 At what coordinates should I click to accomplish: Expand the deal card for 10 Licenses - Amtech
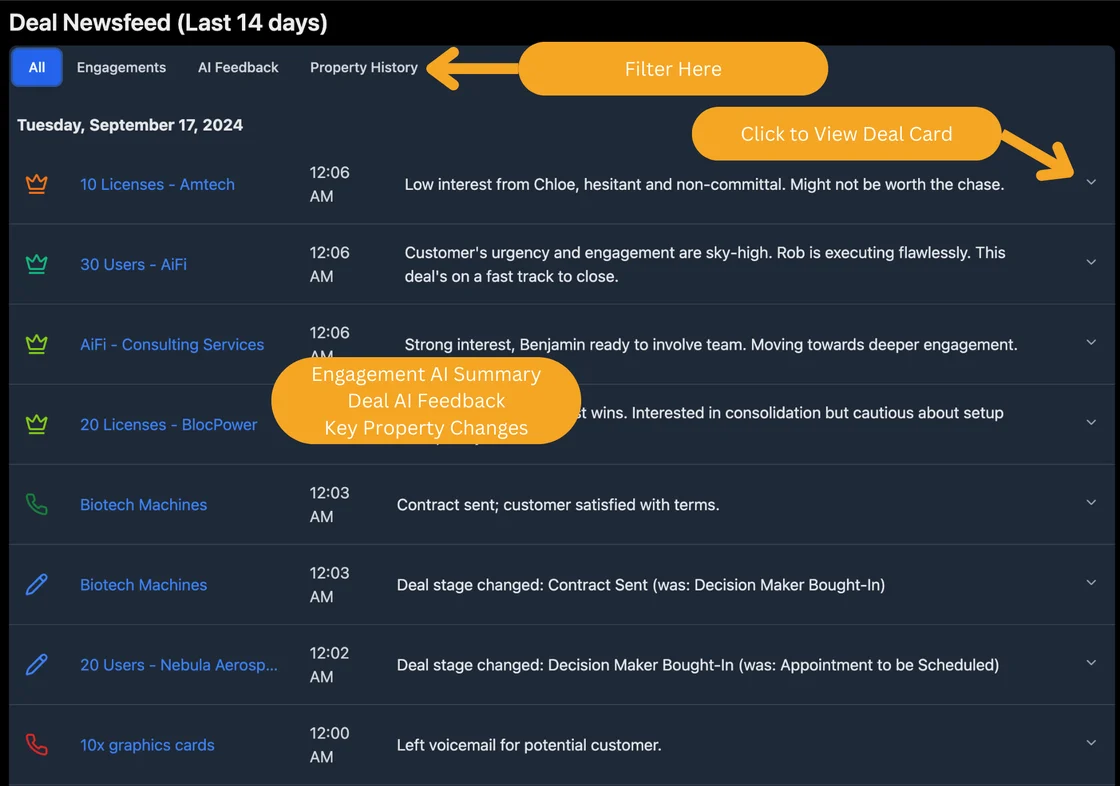click(1091, 182)
